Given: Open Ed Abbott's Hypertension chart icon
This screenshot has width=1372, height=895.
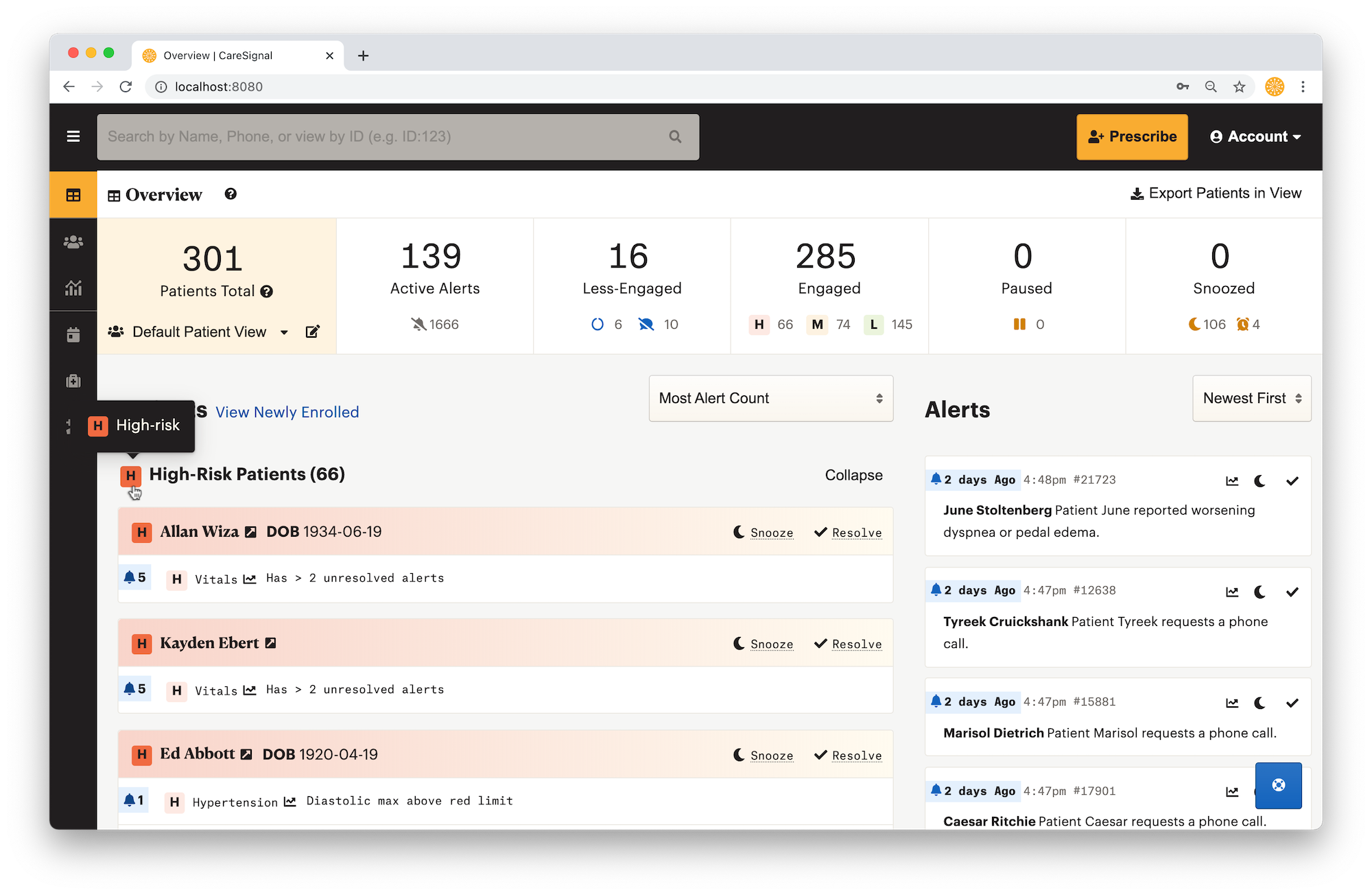Looking at the screenshot, I should (x=290, y=802).
